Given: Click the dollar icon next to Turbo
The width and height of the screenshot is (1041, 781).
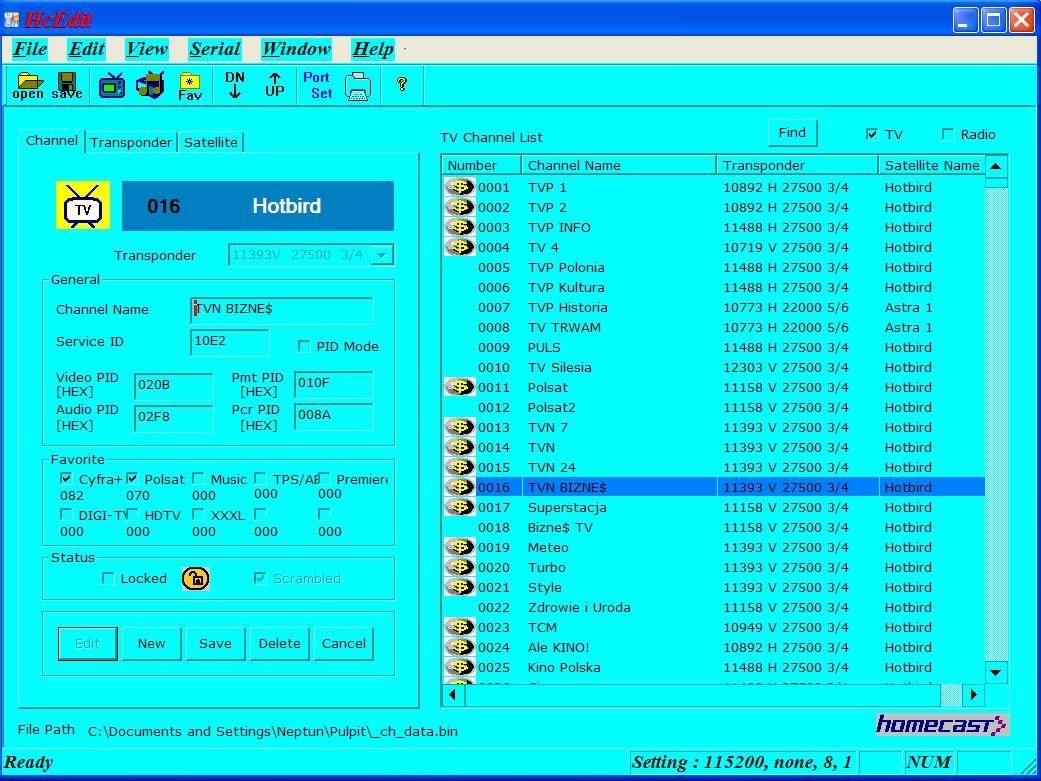Looking at the screenshot, I should tap(459, 567).
